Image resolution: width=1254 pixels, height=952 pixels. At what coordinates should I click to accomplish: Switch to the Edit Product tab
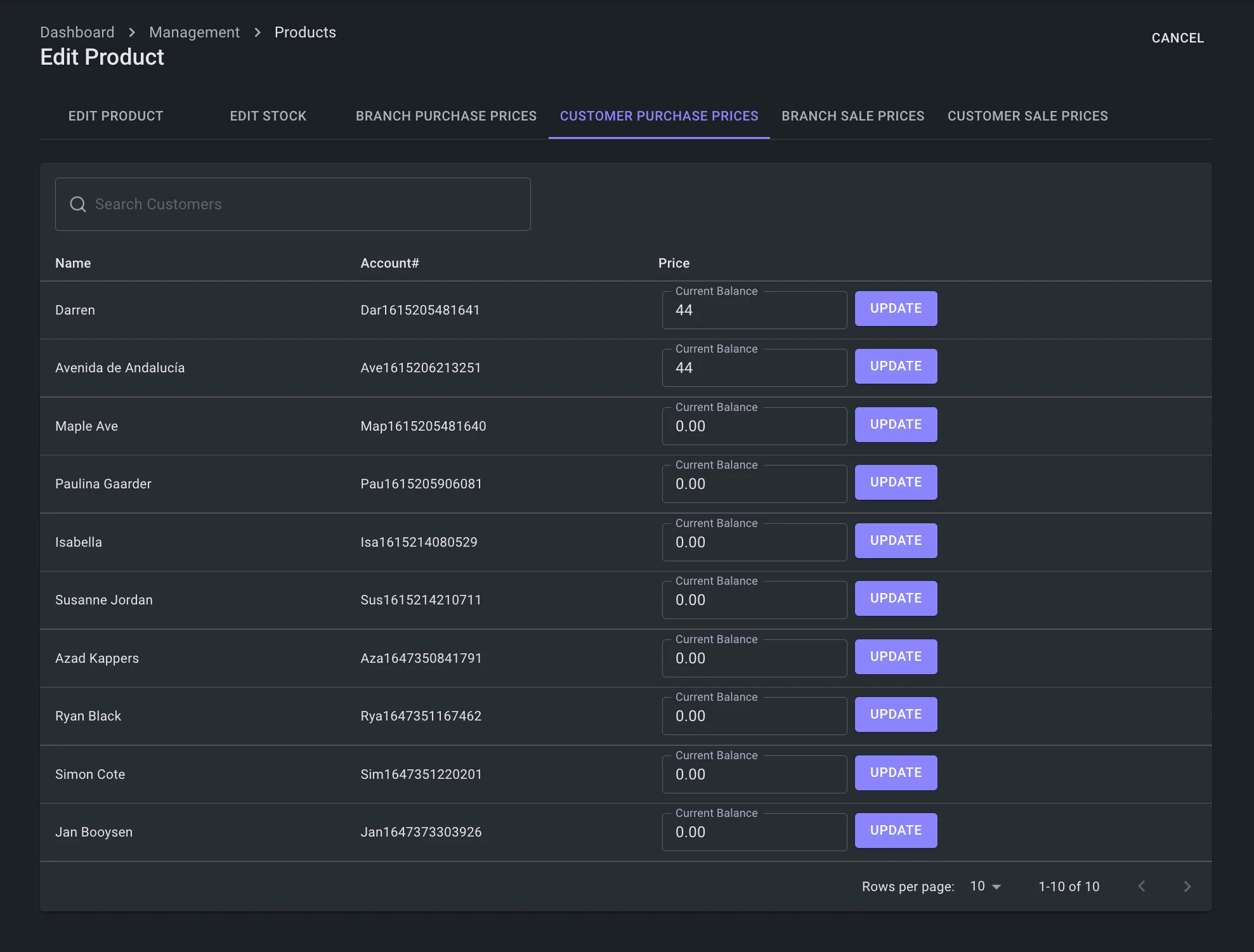115,116
